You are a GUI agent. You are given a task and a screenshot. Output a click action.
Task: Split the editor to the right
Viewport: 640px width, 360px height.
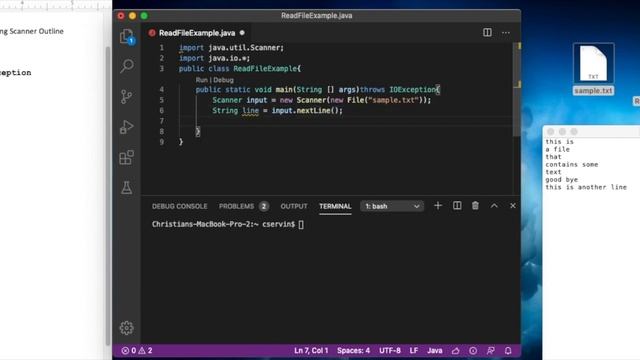point(487,32)
